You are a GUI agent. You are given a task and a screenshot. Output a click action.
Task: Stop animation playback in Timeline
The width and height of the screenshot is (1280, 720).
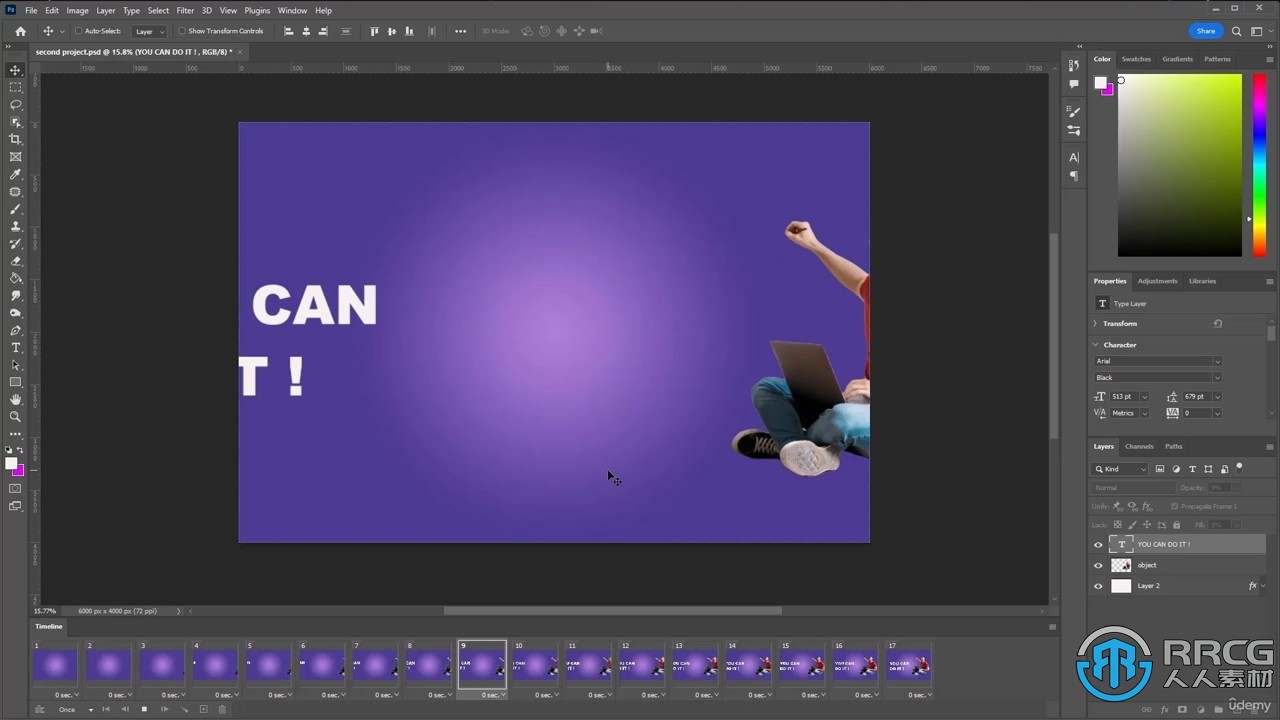click(x=144, y=709)
